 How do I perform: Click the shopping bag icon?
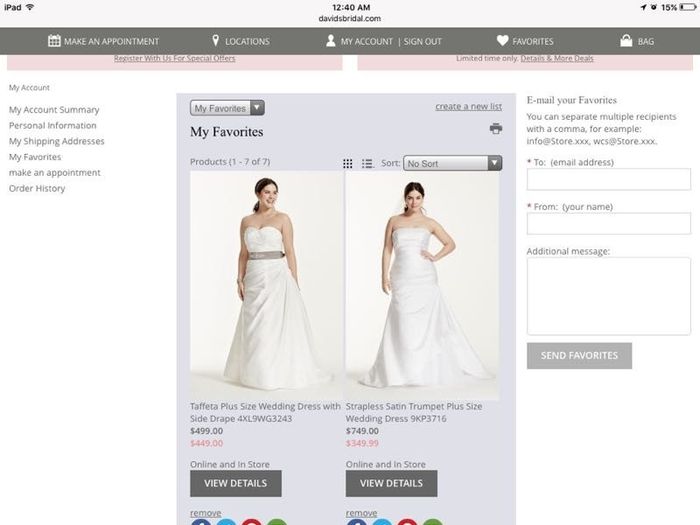click(x=626, y=41)
